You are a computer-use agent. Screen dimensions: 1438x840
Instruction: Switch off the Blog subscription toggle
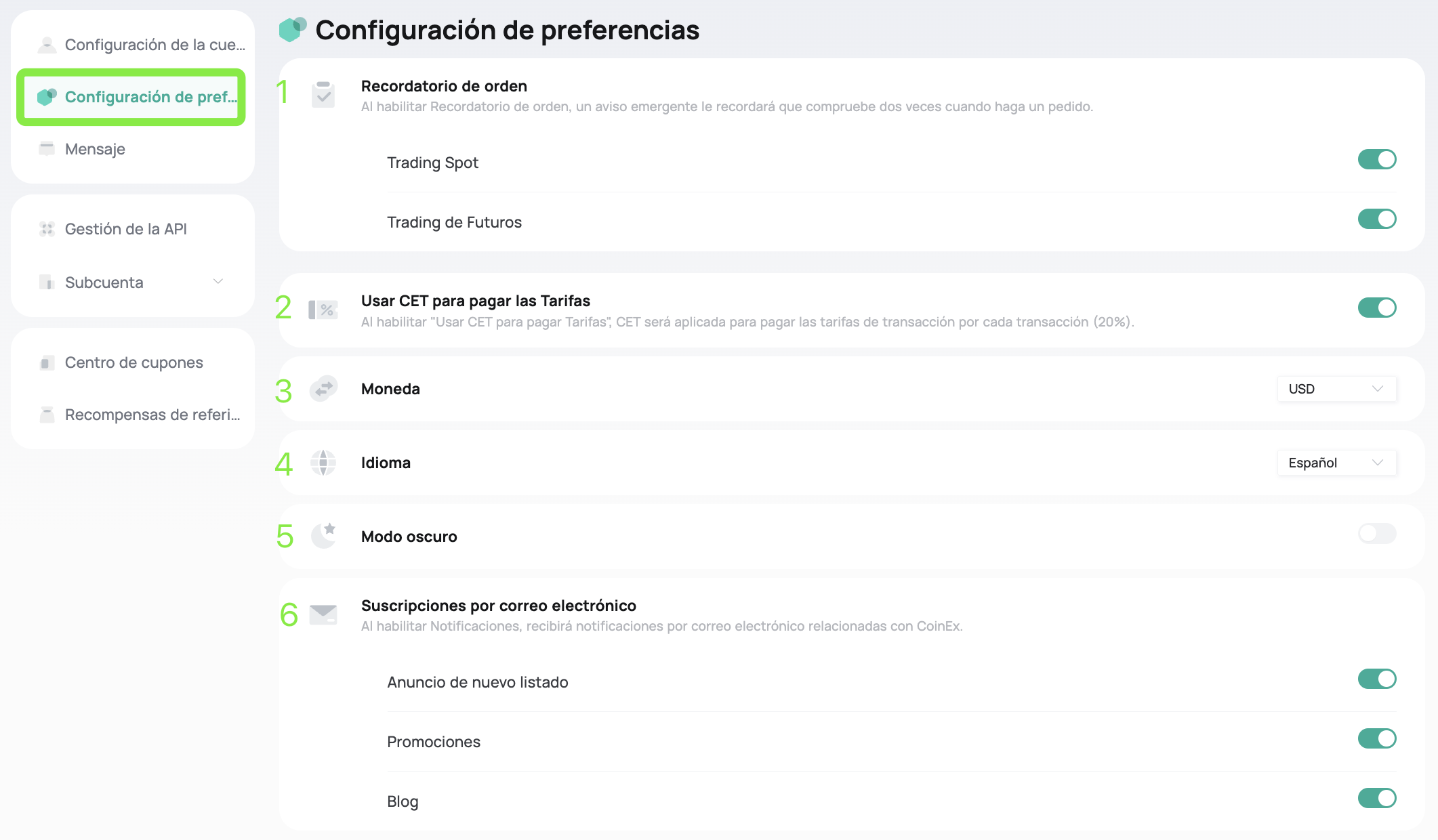point(1377,798)
